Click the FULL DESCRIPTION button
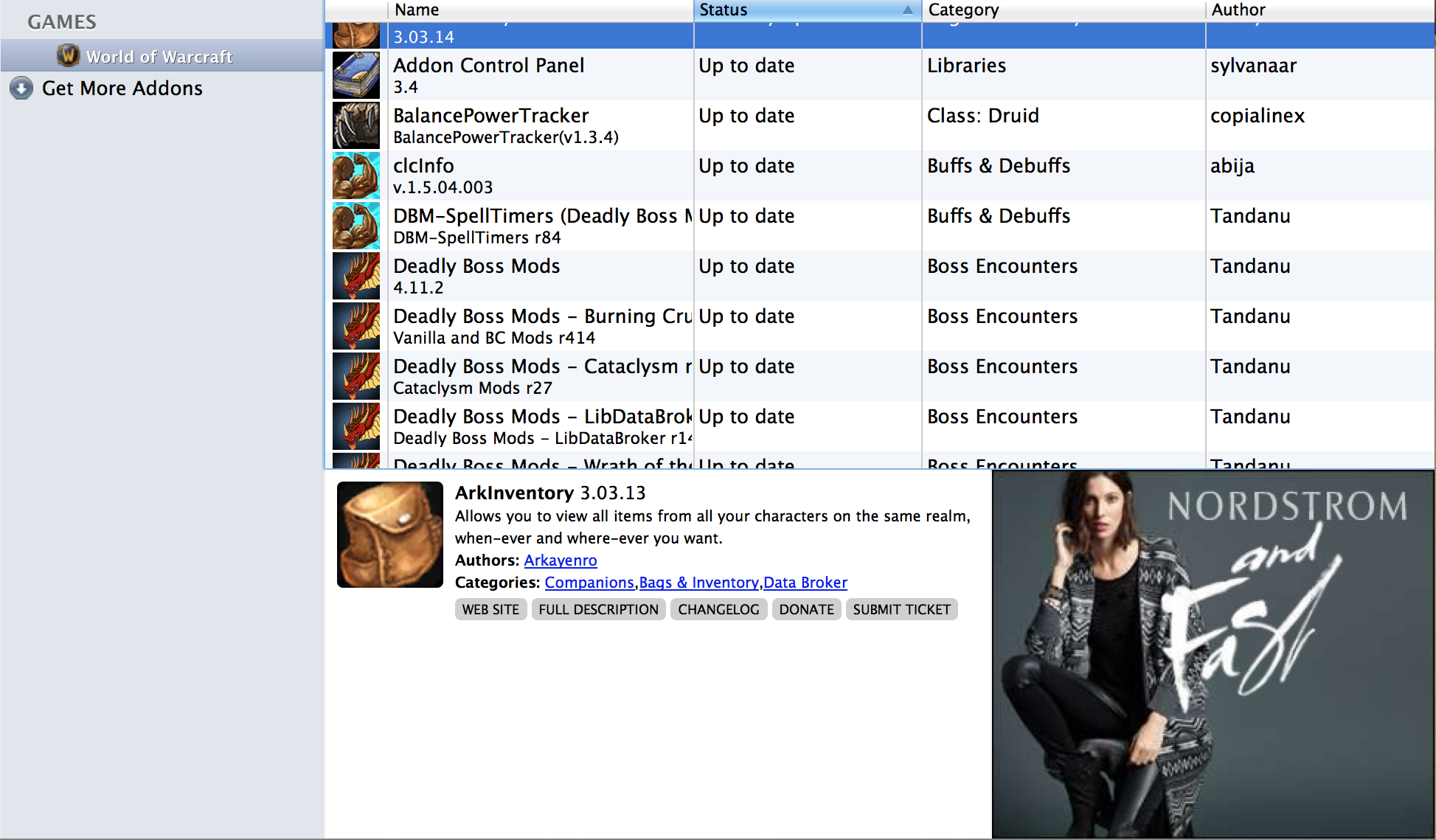The image size is (1436, 840). coord(598,609)
